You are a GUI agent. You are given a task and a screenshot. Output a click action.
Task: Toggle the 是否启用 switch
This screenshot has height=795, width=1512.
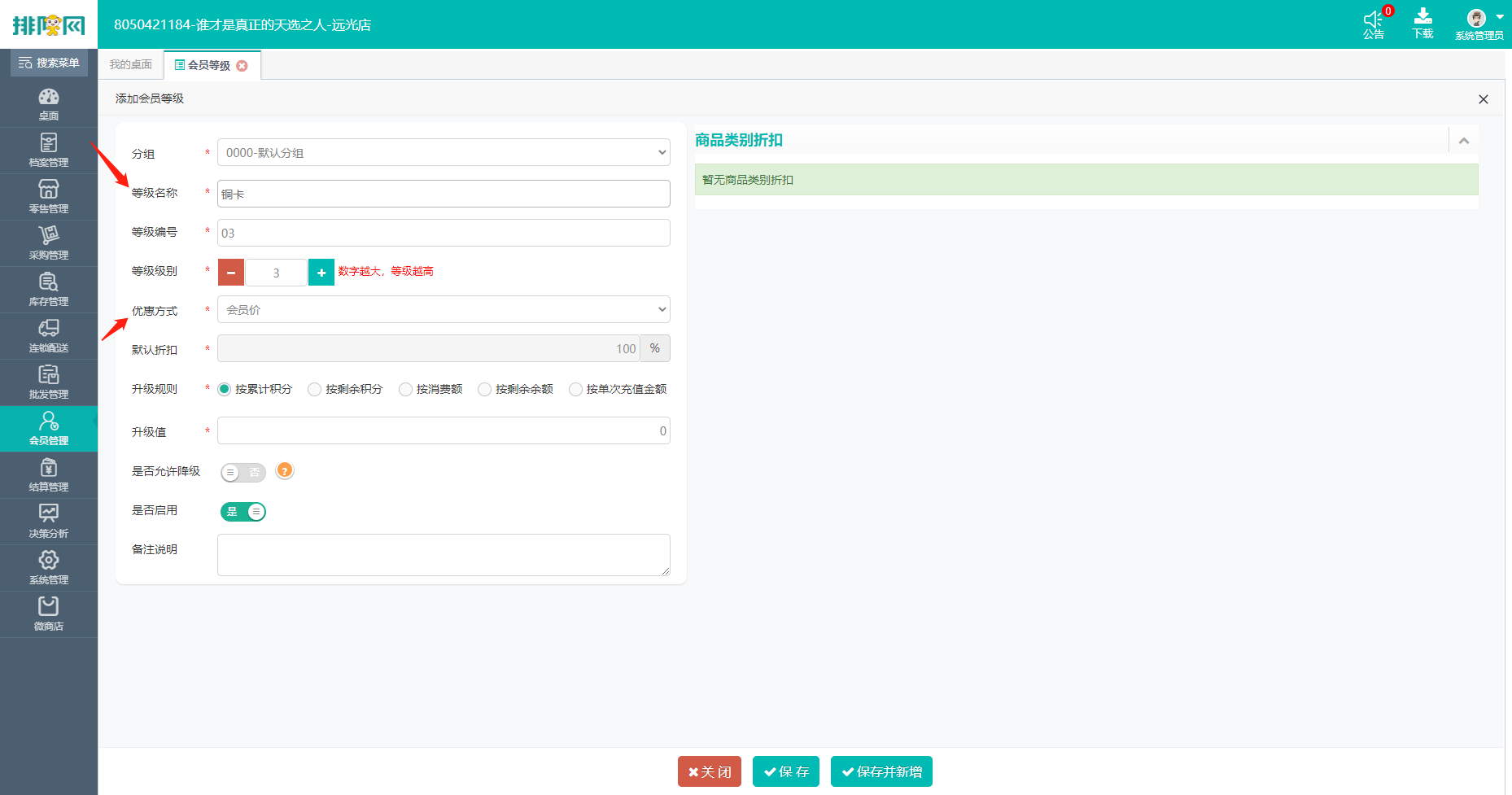[x=243, y=512]
